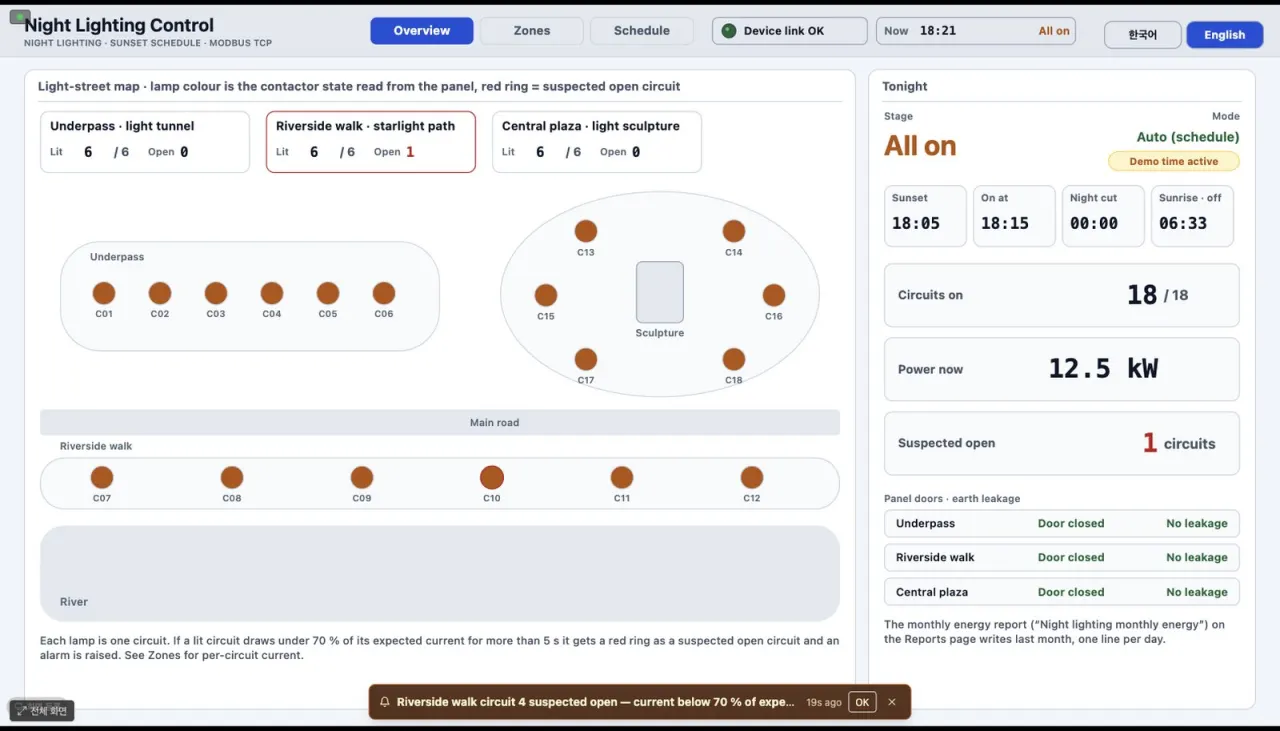Click plaza lamp C13

[x=586, y=231]
